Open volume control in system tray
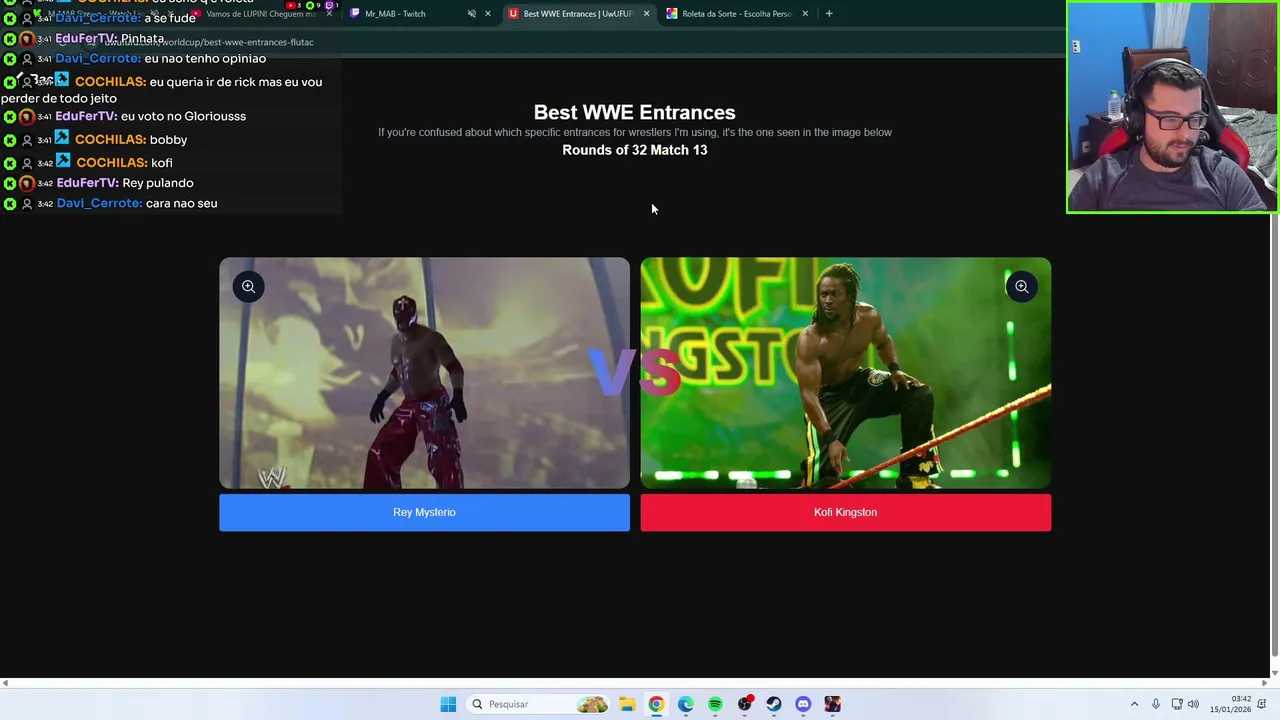 click(1193, 704)
